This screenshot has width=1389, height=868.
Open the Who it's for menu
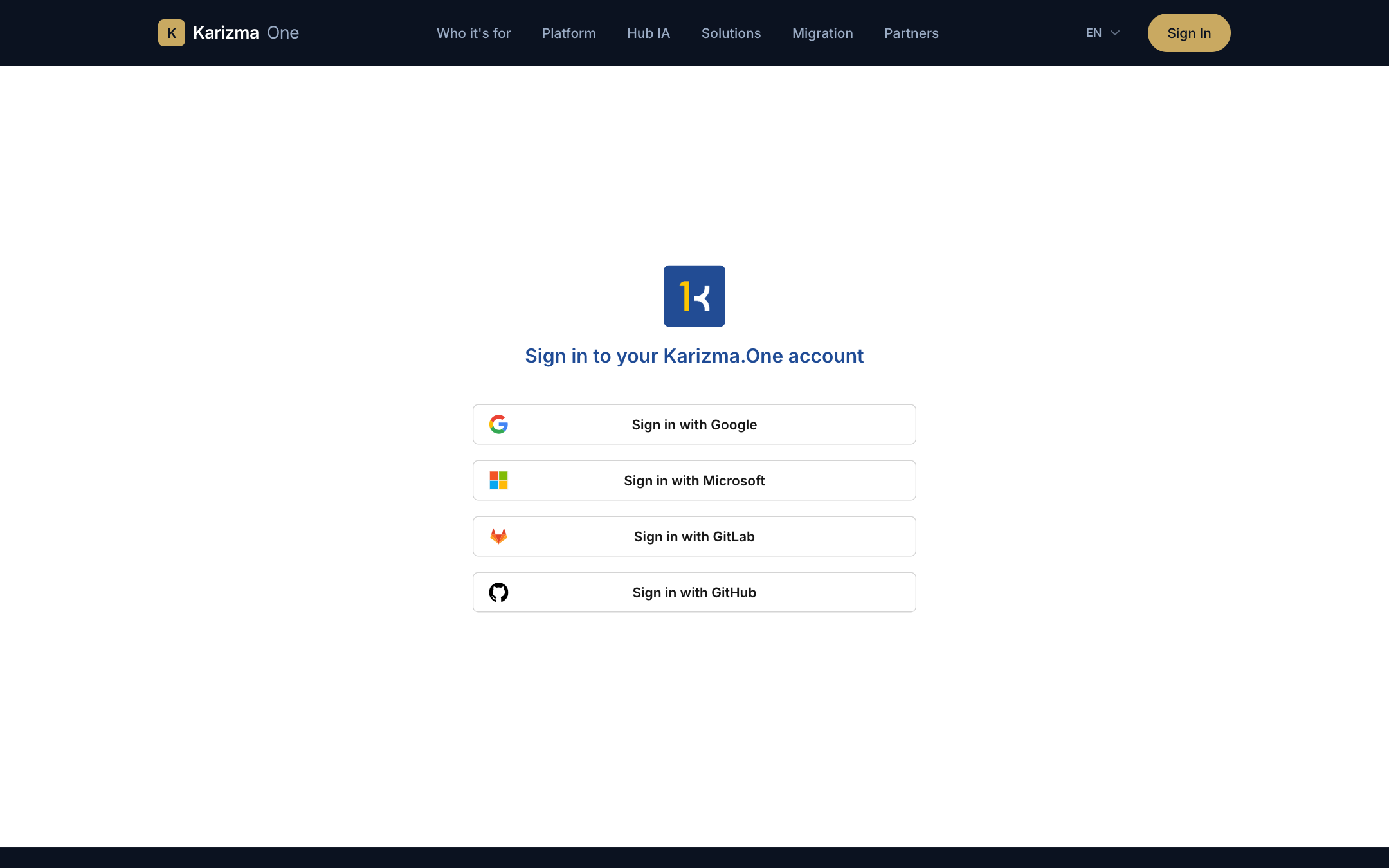[x=473, y=33]
